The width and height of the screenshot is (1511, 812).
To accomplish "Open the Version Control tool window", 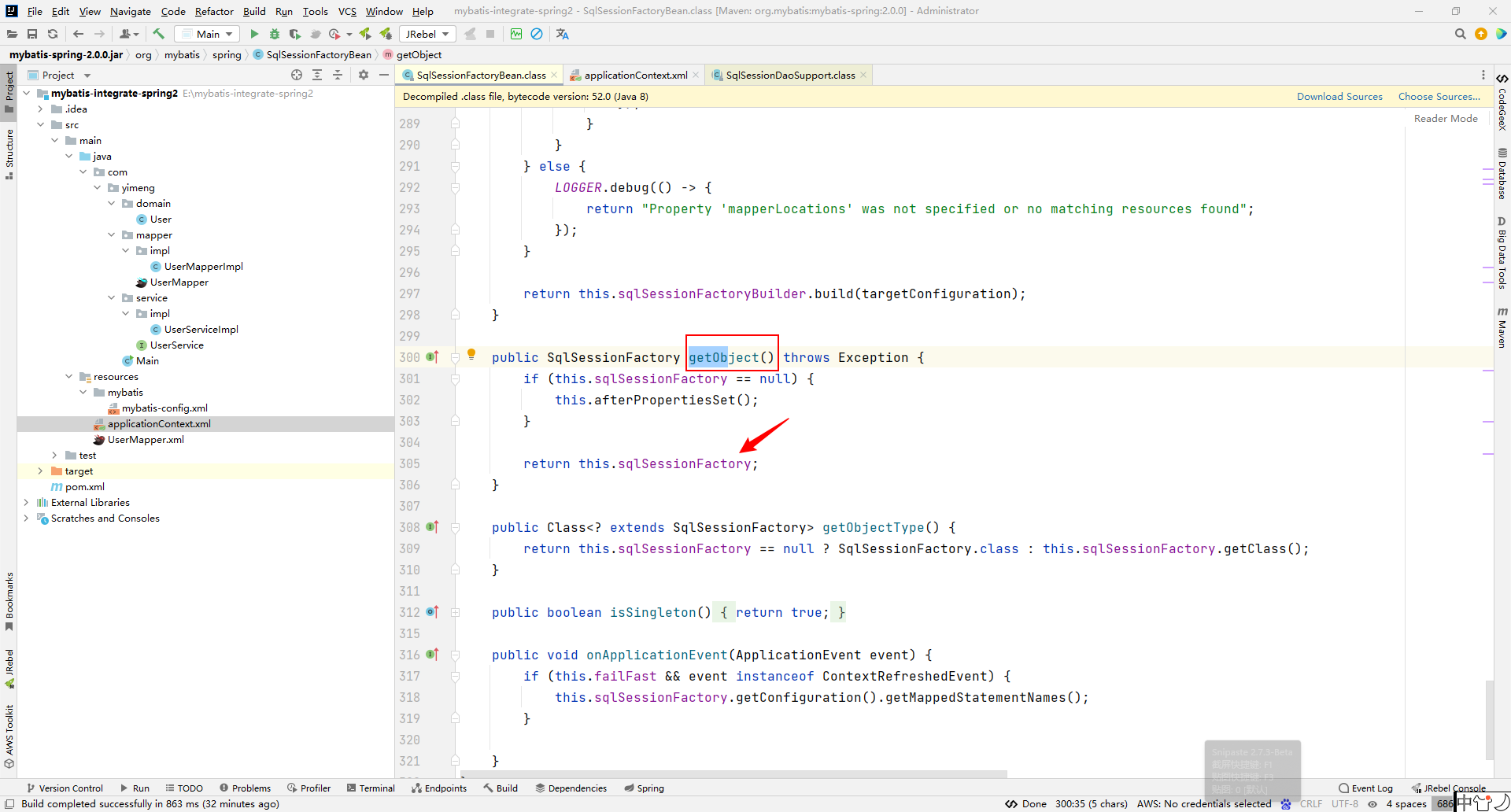I will tap(65, 788).
